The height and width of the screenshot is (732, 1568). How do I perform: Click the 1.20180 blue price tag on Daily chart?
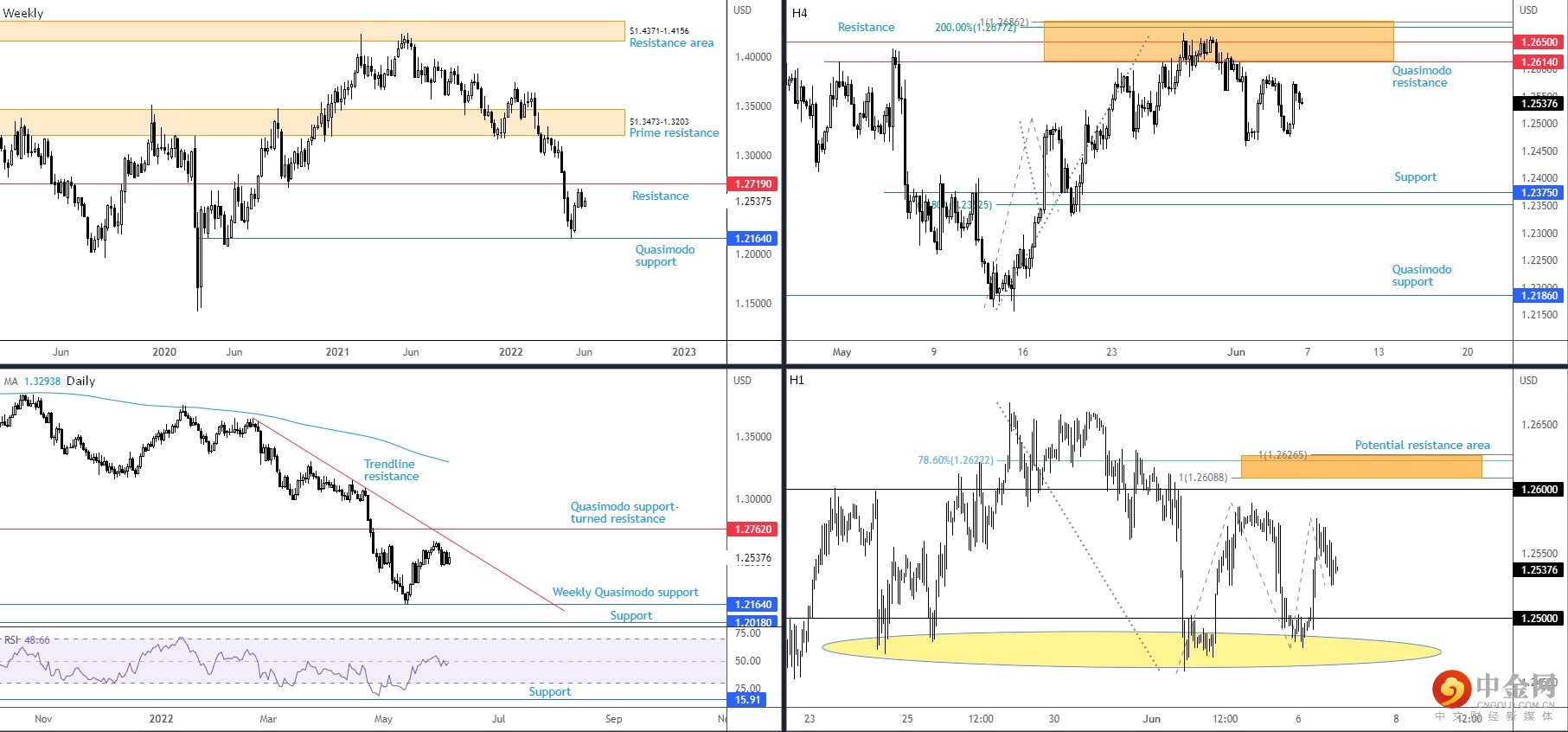[x=753, y=622]
